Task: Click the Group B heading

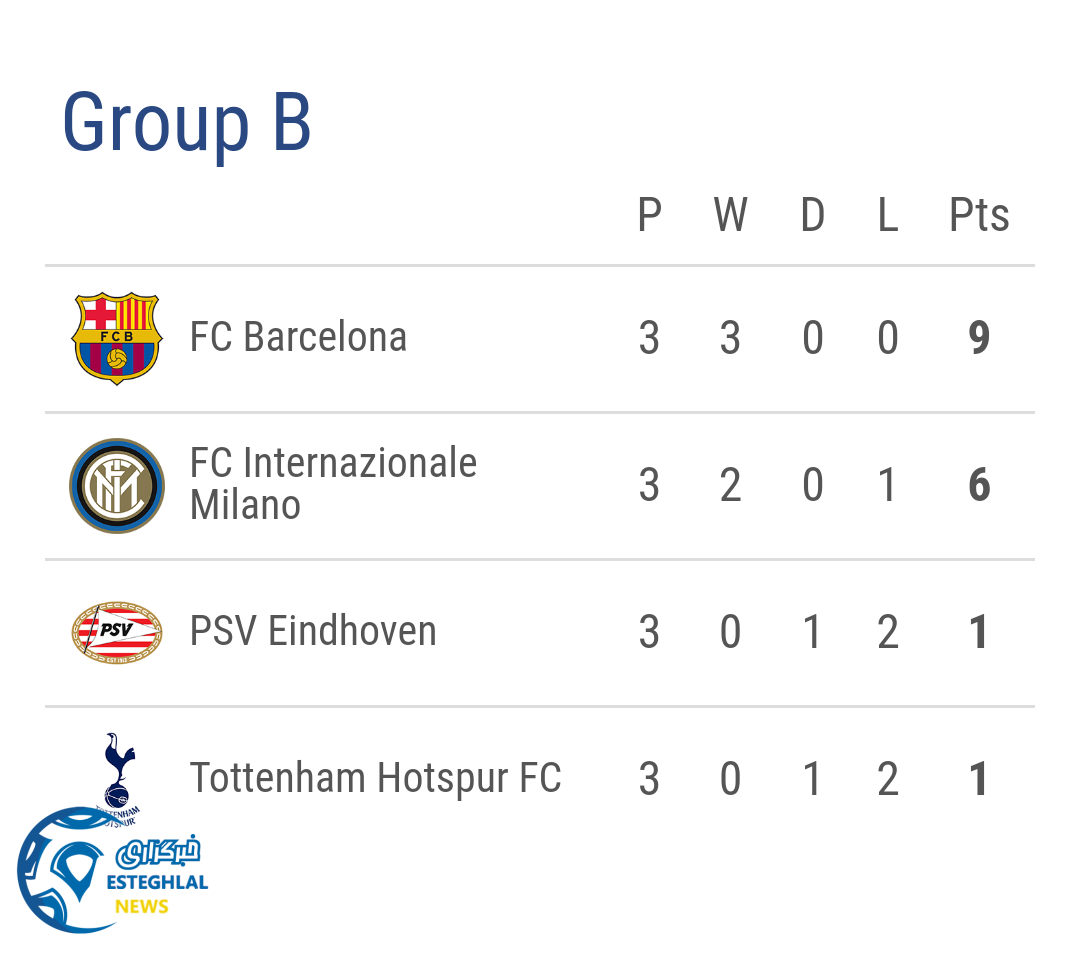Action: (187, 124)
